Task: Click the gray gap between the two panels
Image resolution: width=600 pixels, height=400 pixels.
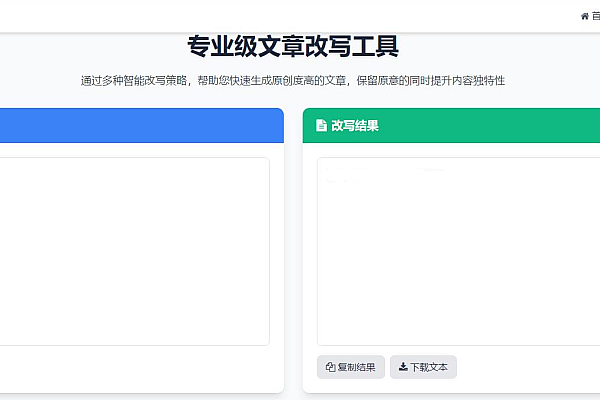Action: pos(293,250)
